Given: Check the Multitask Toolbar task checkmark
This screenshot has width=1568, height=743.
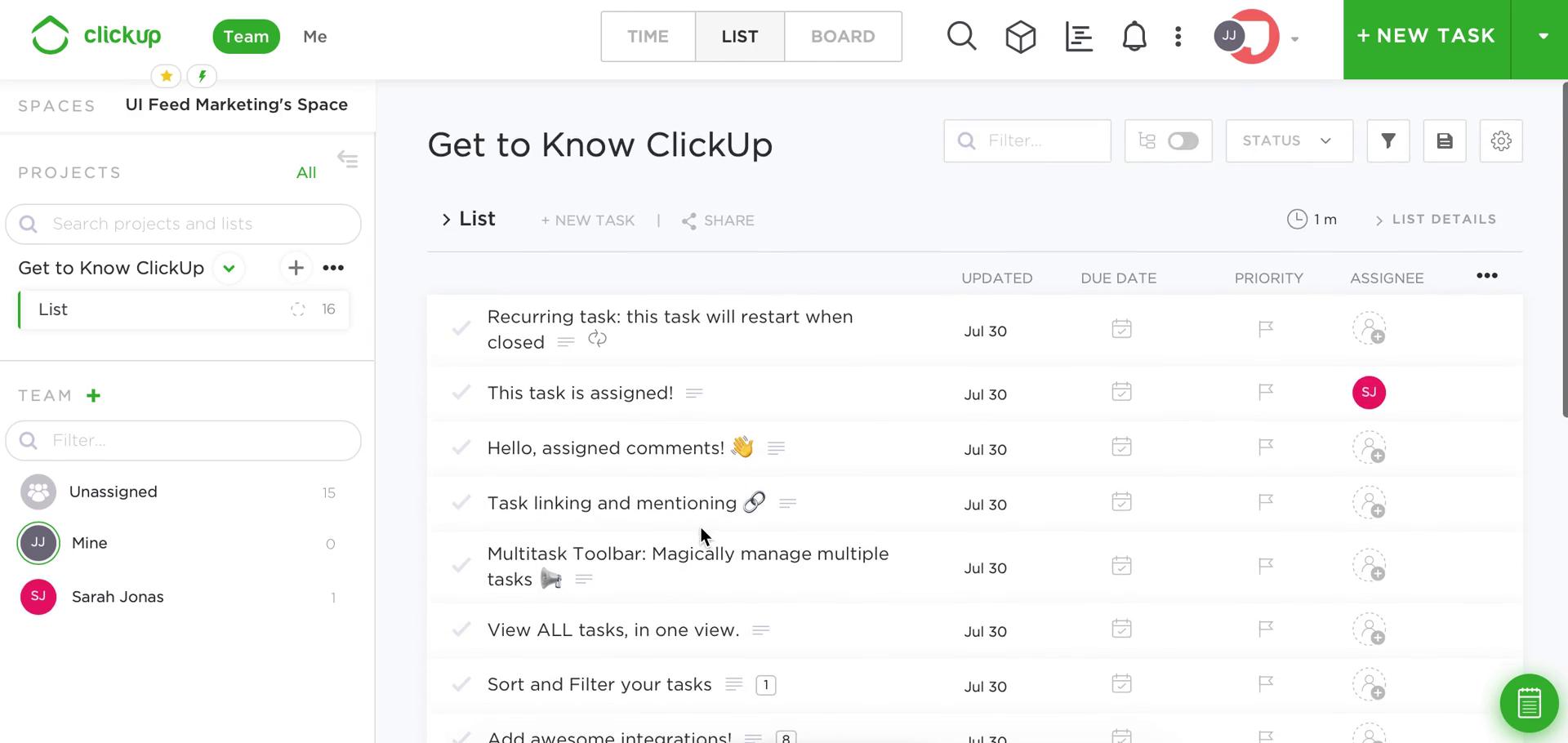Looking at the screenshot, I should pos(461,565).
